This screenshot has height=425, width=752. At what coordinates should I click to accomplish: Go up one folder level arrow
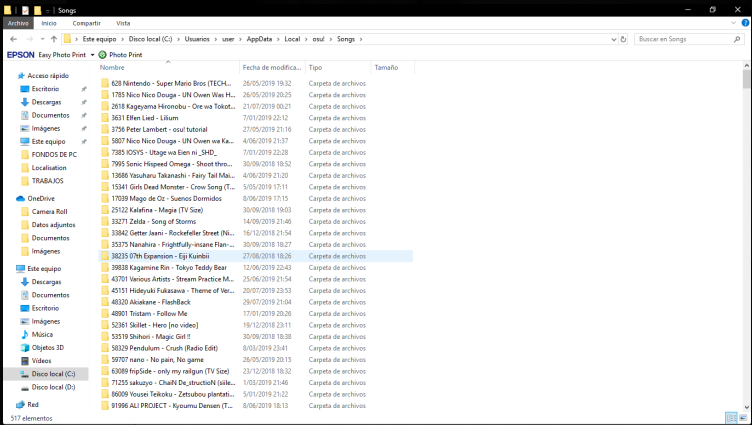54,39
